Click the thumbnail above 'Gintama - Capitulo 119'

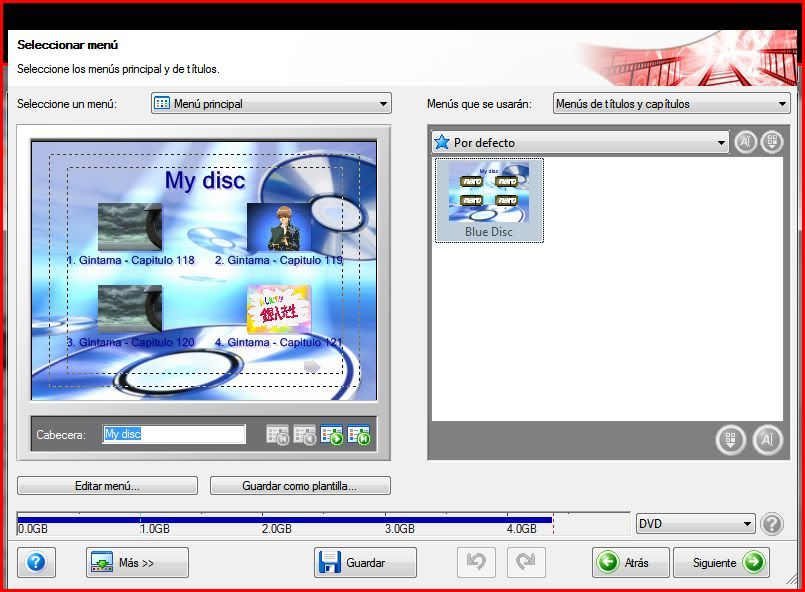[279, 227]
